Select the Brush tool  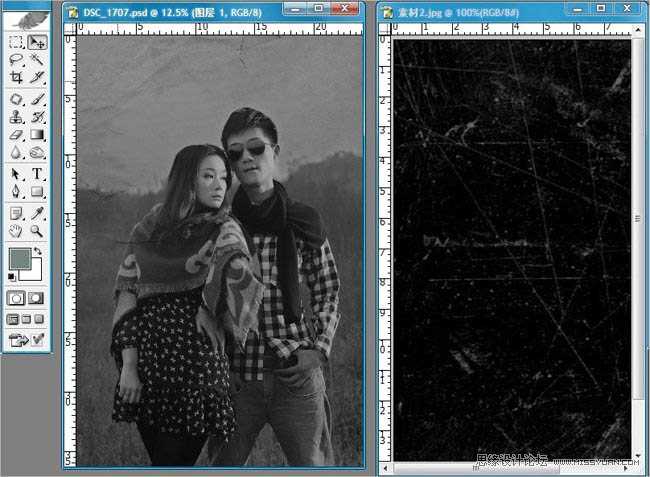click(x=37, y=99)
